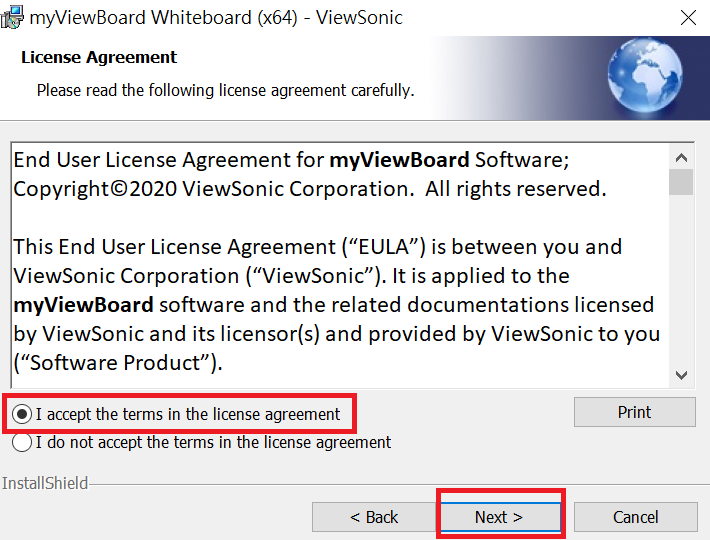Continue installation with the Next button
Viewport: 710px width, 540px height.
click(499, 517)
